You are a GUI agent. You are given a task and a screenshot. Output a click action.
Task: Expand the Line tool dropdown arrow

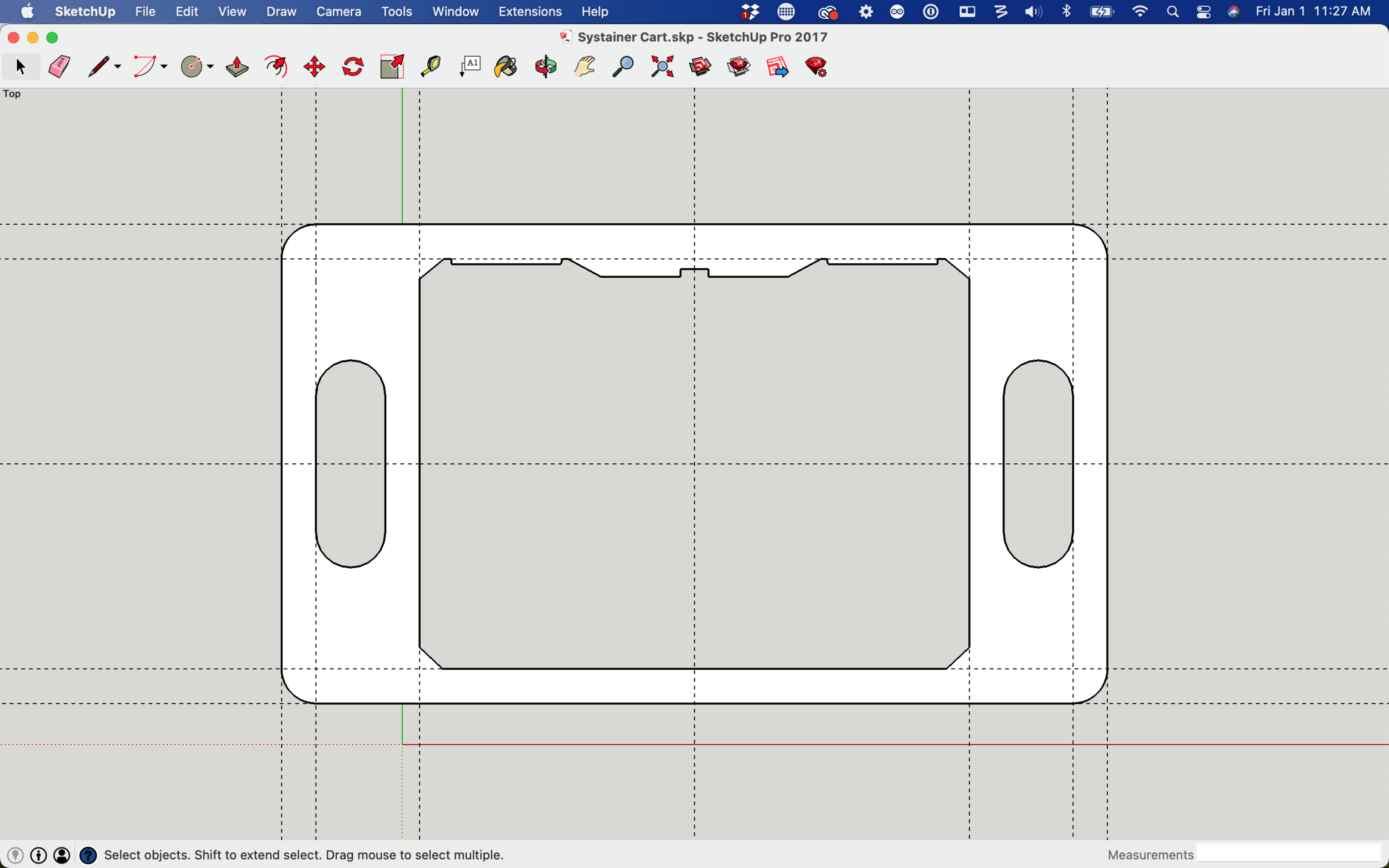click(x=118, y=67)
